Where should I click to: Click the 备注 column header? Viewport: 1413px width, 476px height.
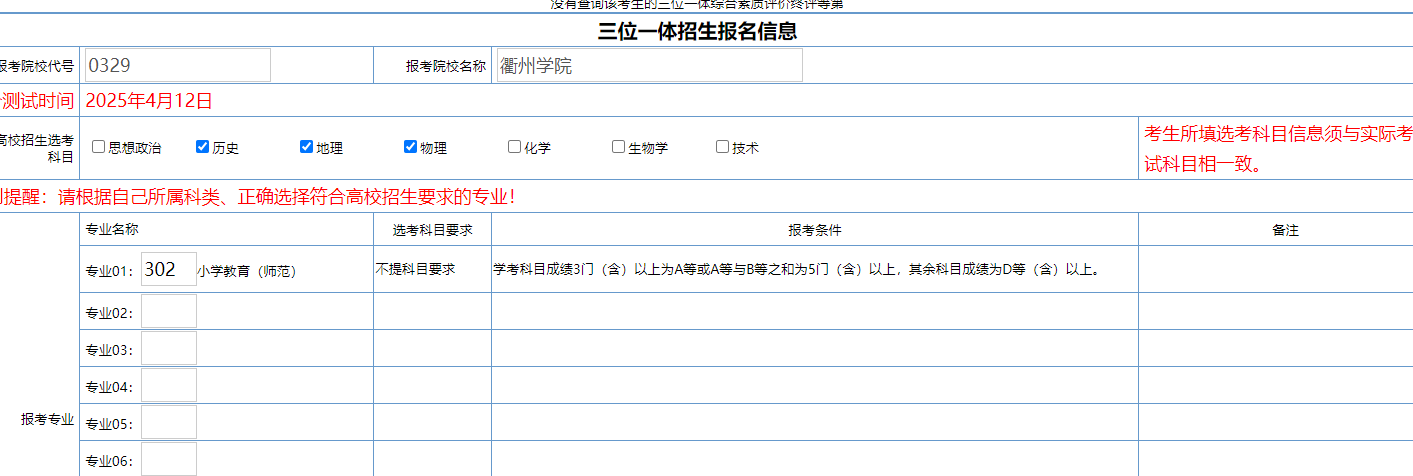pos(1285,230)
